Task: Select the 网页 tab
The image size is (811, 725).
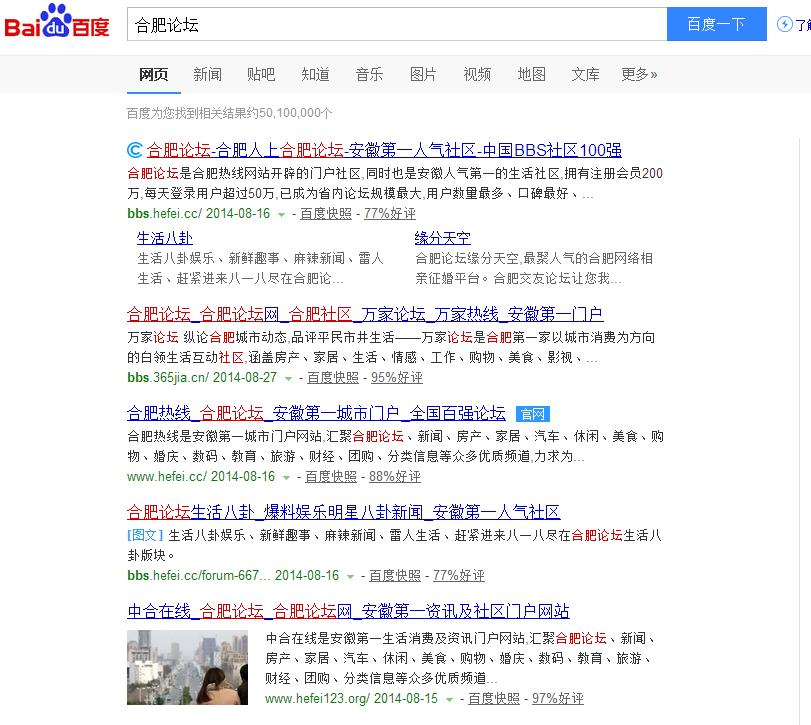Action: 154,74
